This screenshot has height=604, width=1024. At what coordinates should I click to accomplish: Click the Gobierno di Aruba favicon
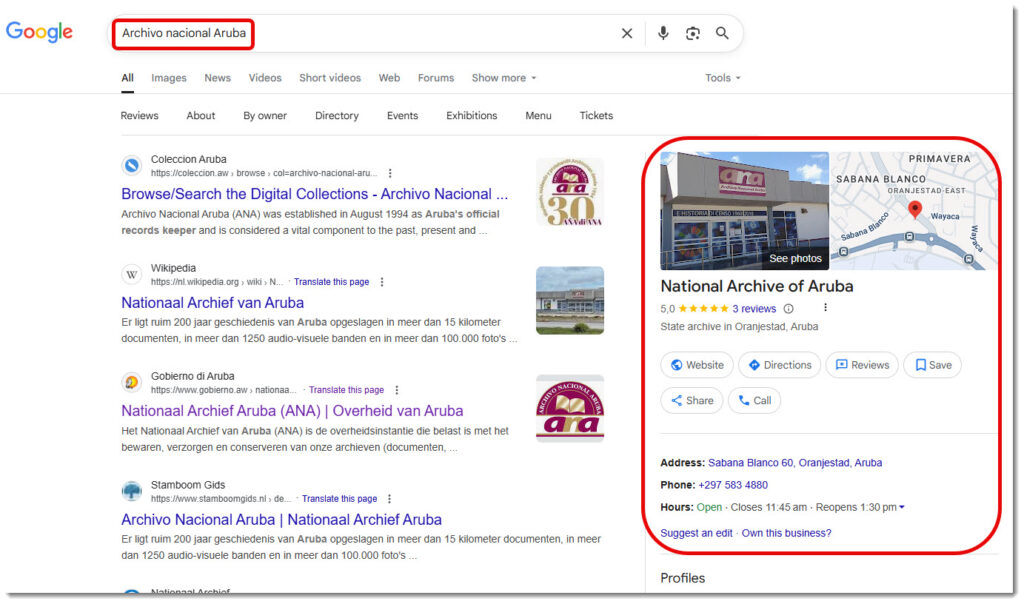pyautogui.click(x=132, y=383)
